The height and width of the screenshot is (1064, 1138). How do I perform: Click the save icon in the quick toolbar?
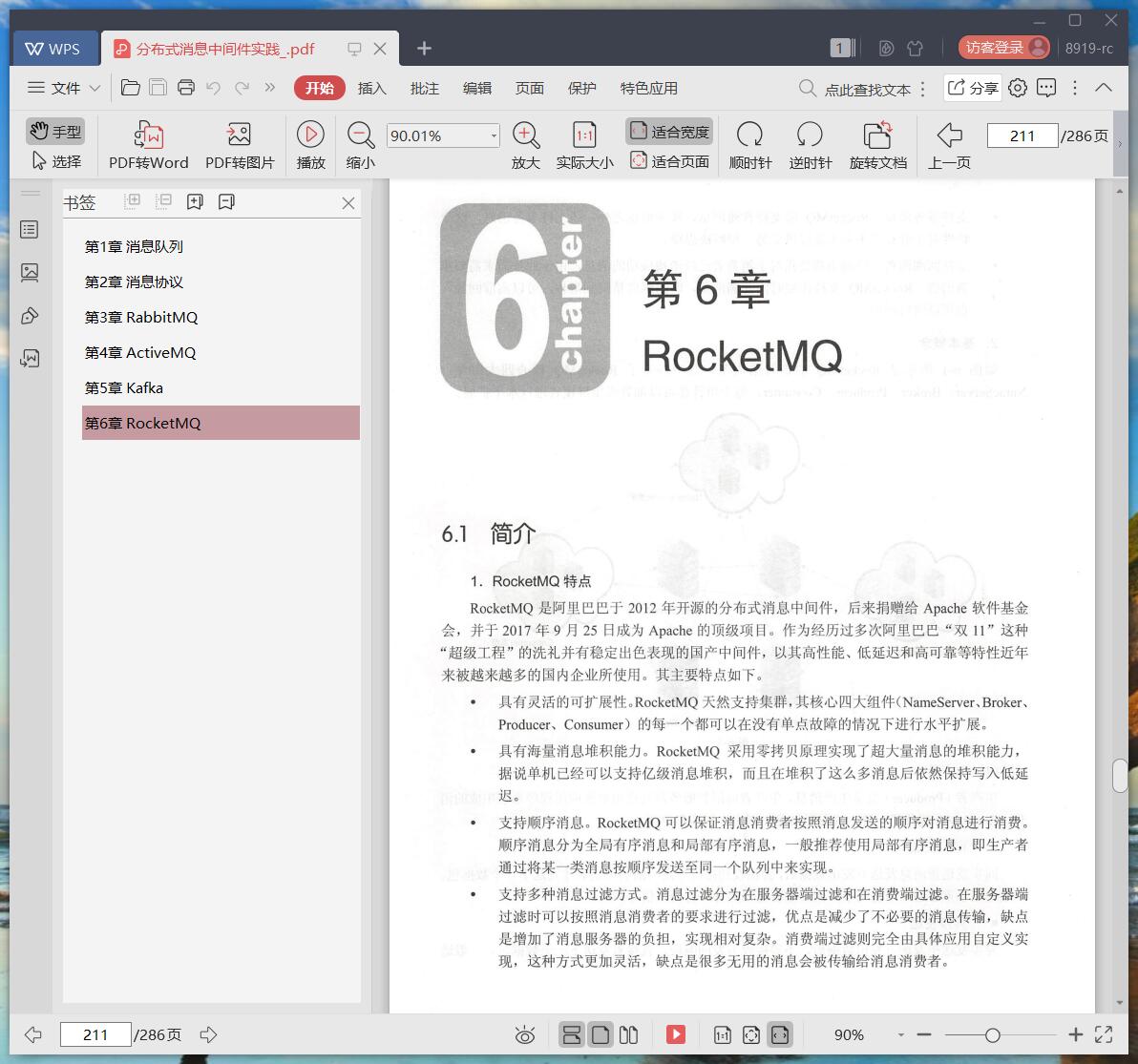pyautogui.click(x=158, y=88)
